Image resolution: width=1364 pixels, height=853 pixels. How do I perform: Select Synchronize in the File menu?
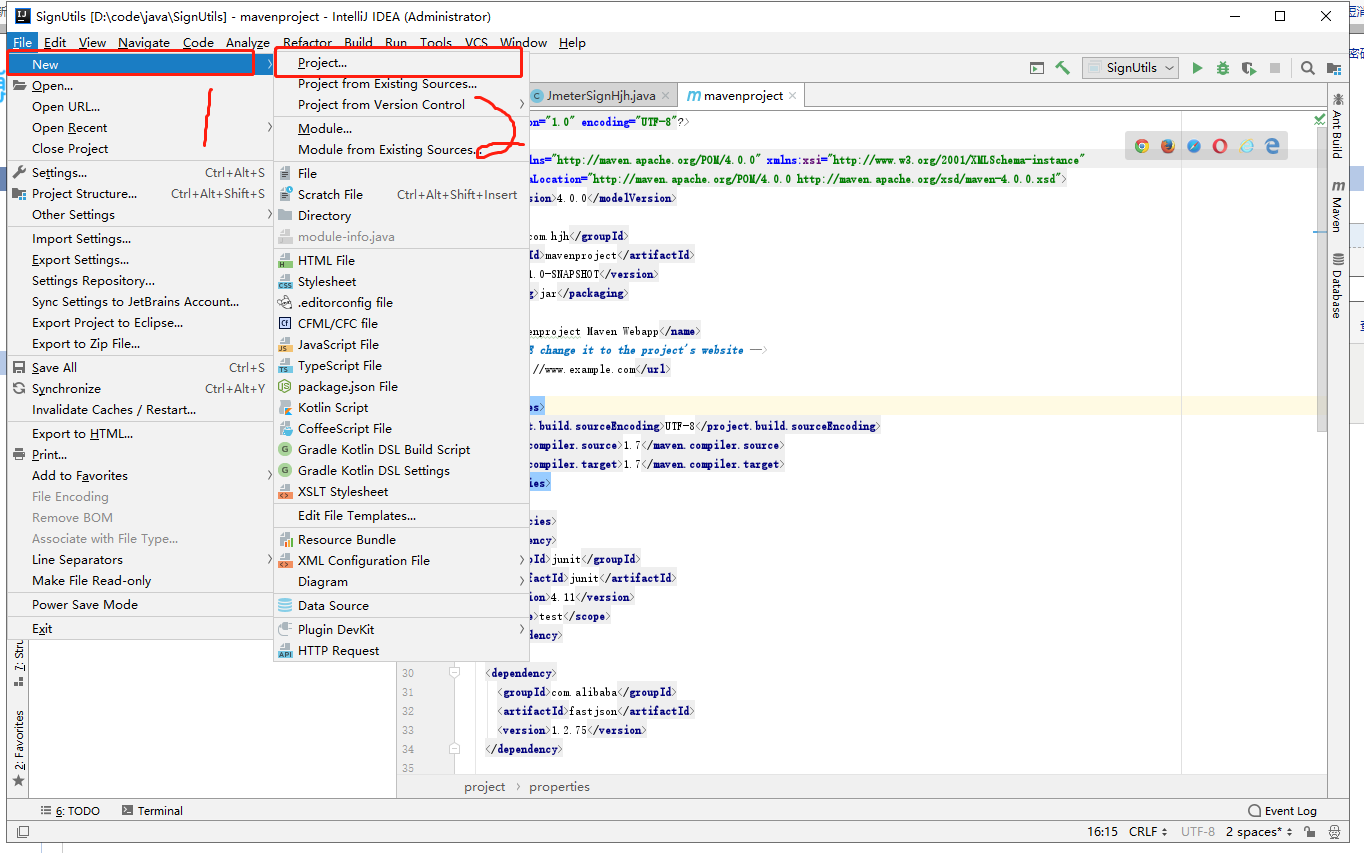click(x=140, y=389)
